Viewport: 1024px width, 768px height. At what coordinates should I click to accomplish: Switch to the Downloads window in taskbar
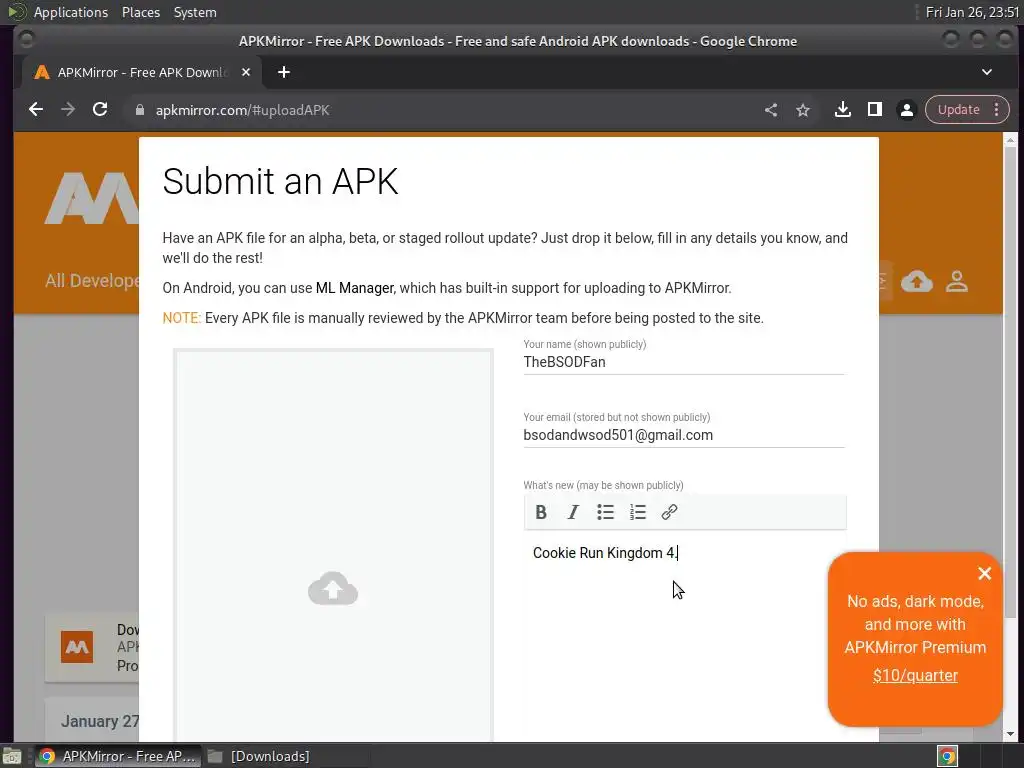coord(259,756)
